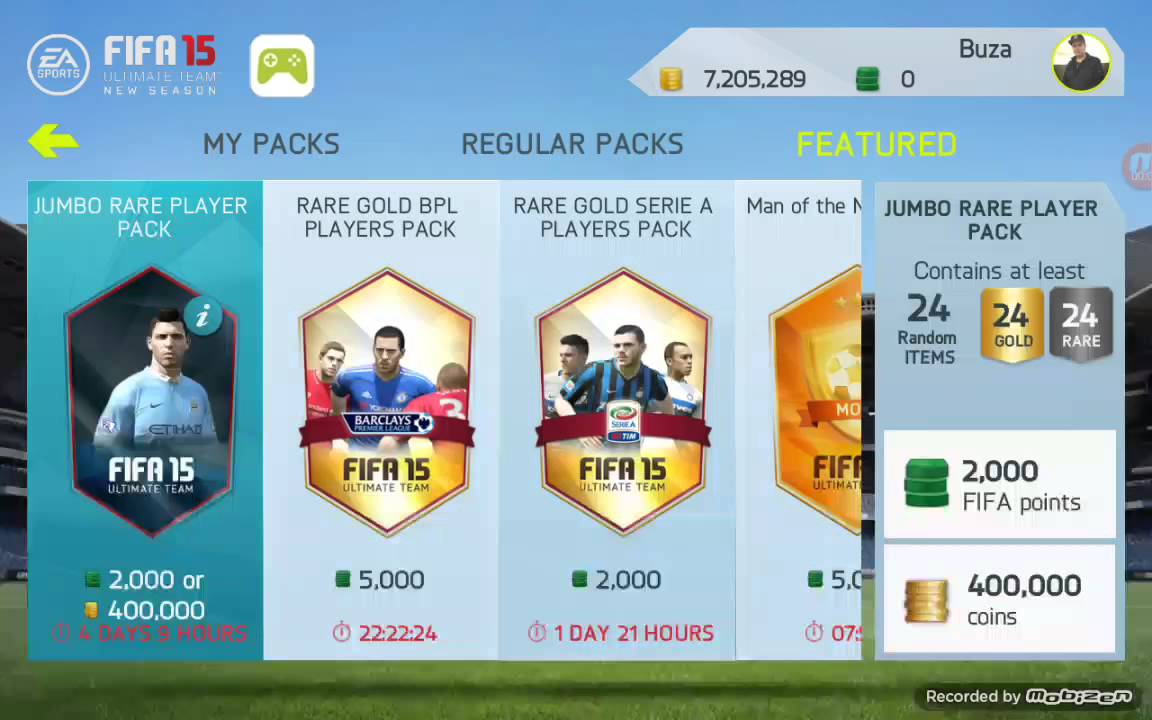Switch to the Regular Packs tab
The height and width of the screenshot is (720, 1152).
(572, 144)
